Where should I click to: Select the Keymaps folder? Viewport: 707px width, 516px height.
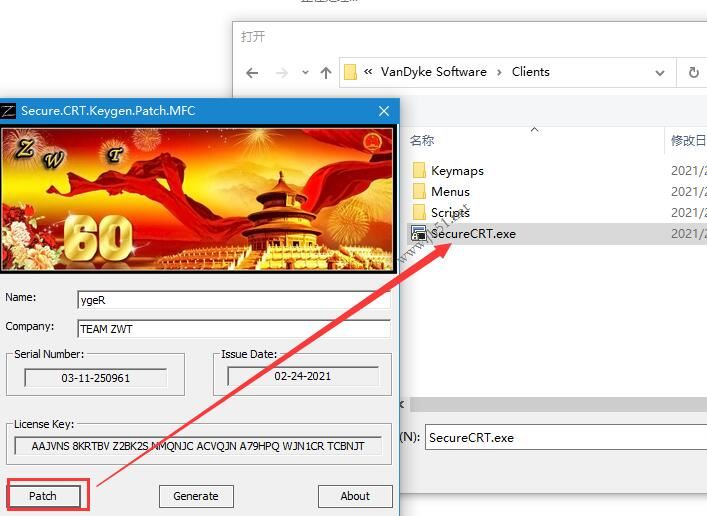click(457, 171)
